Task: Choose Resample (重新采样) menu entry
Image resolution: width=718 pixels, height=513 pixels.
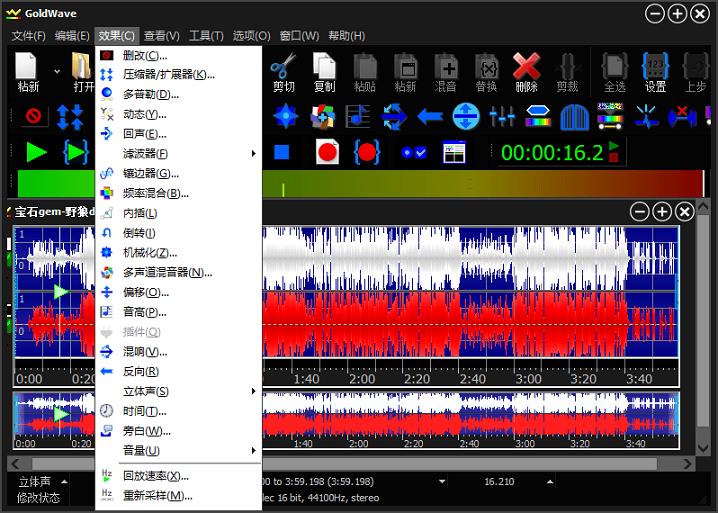Action: tap(157, 496)
